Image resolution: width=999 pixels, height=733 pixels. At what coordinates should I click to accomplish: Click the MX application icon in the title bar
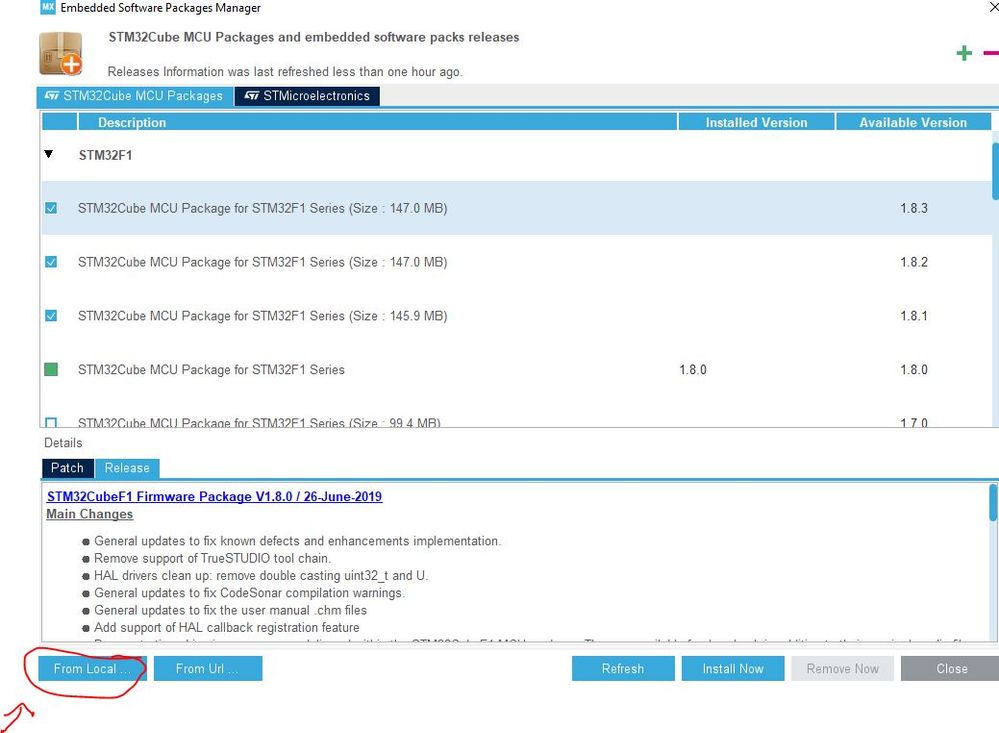point(48,8)
